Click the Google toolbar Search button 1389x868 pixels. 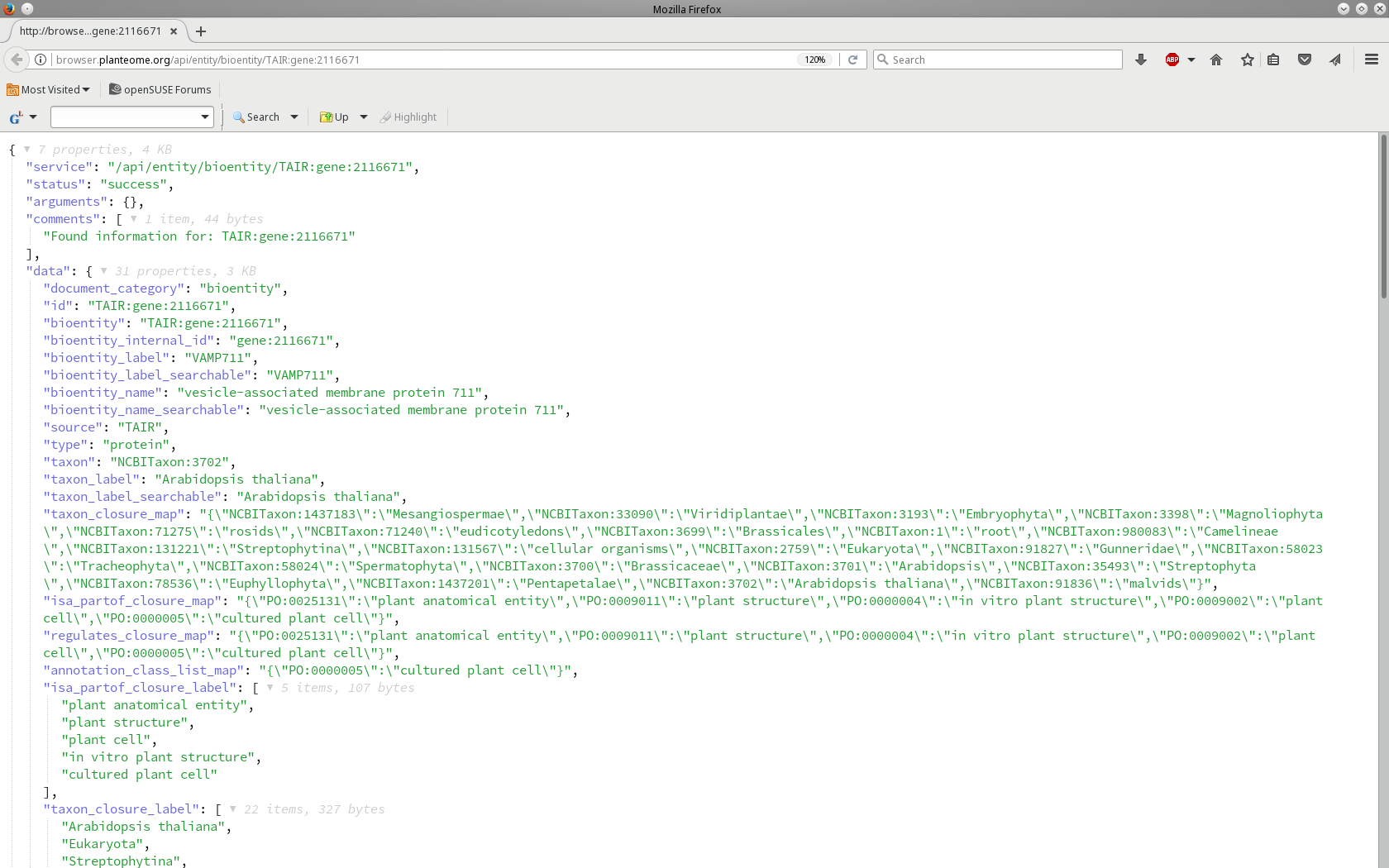(256, 117)
